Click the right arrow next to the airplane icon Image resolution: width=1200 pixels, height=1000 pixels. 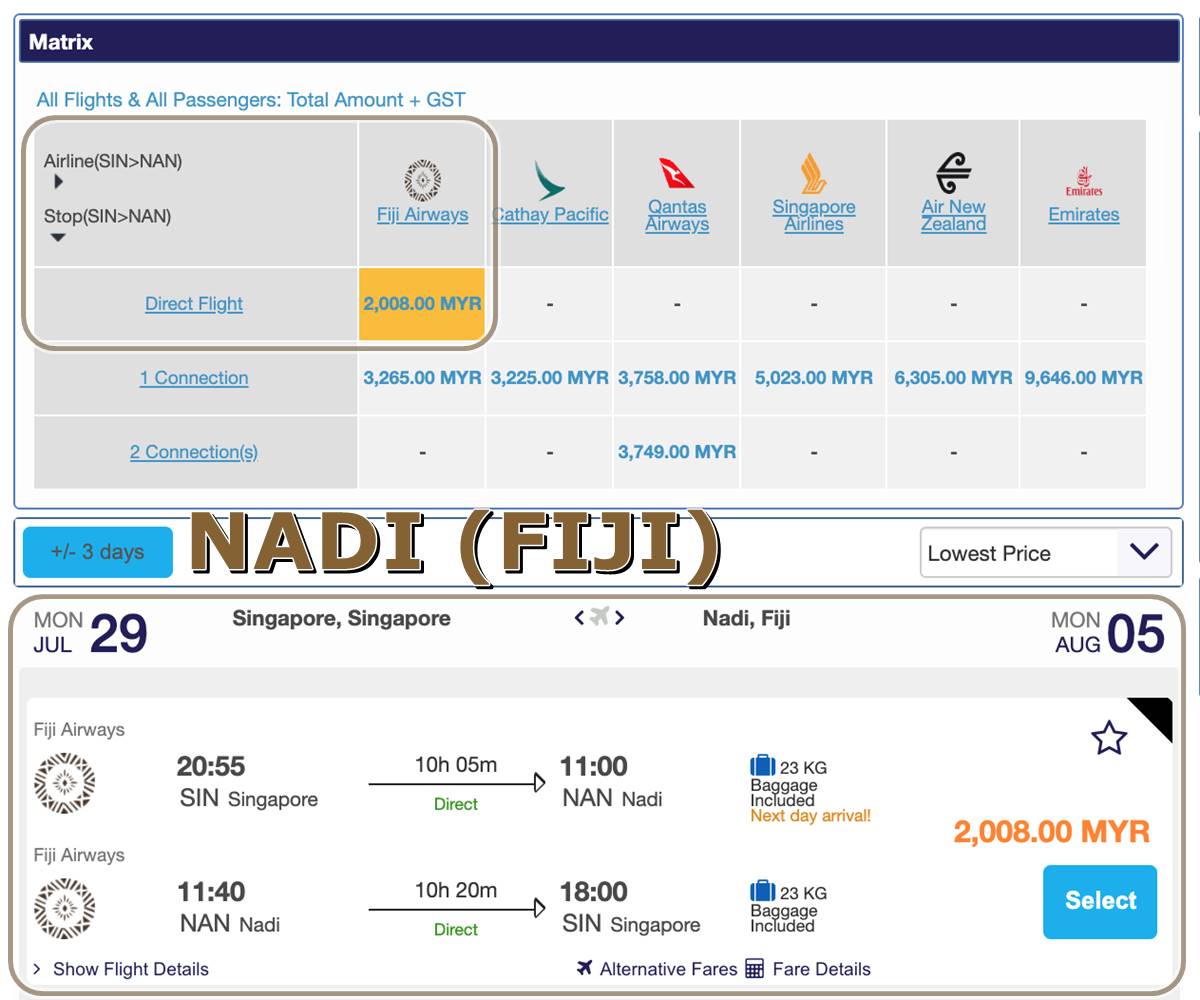coord(620,618)
